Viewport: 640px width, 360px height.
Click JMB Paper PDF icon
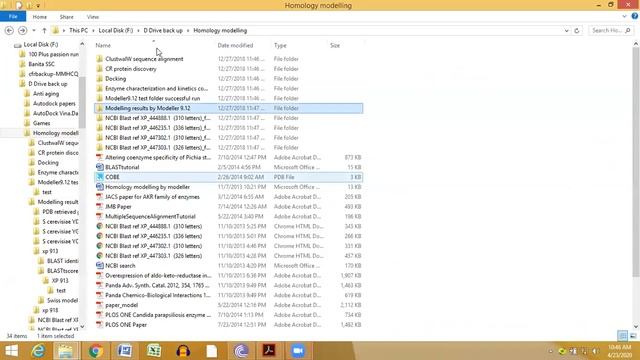(x=100, y=207)
